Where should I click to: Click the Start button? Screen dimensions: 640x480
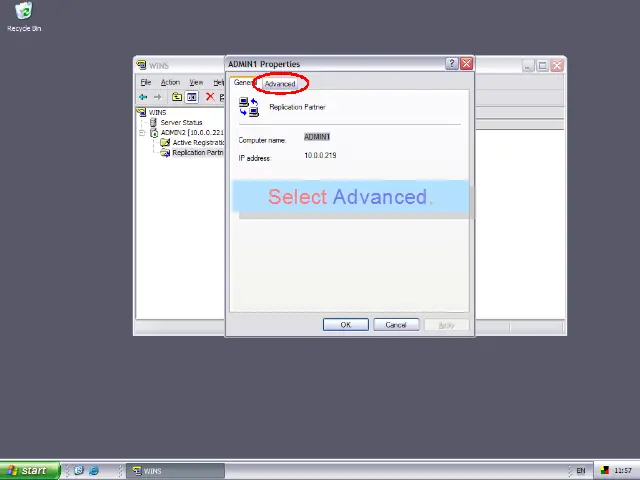tap(27, 470)
